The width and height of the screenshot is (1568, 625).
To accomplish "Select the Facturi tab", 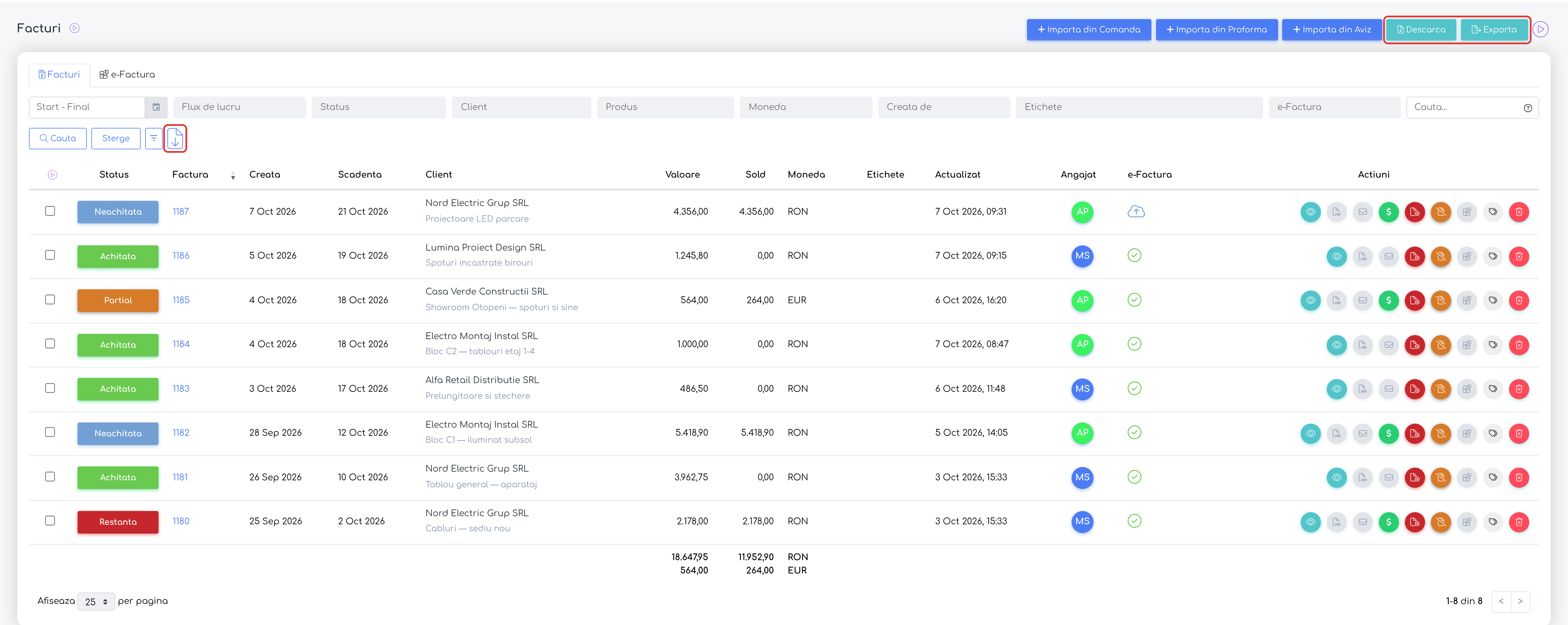I will (x=59, y=74).
